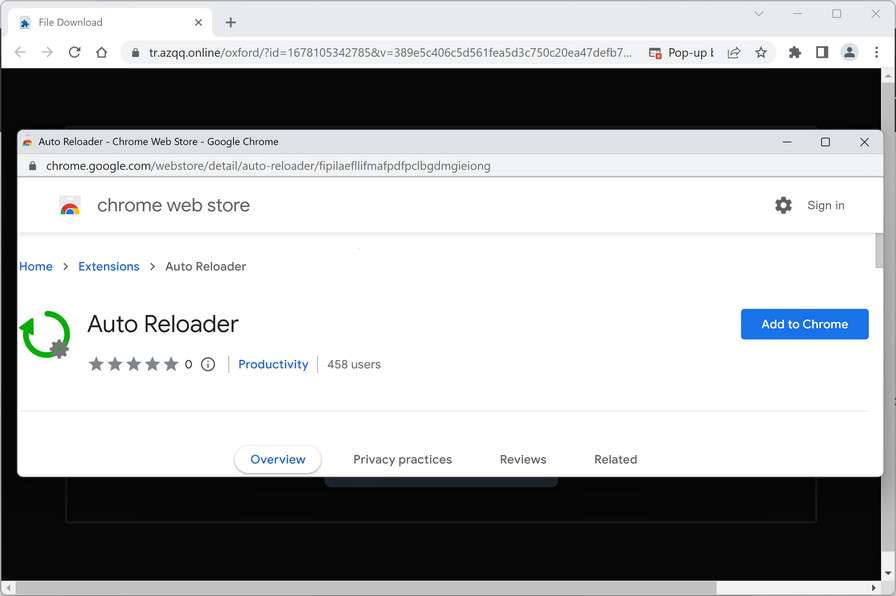This screenshot has height=596, width=896.
Task: Click the Sign in link
Action: coord(826,205)
